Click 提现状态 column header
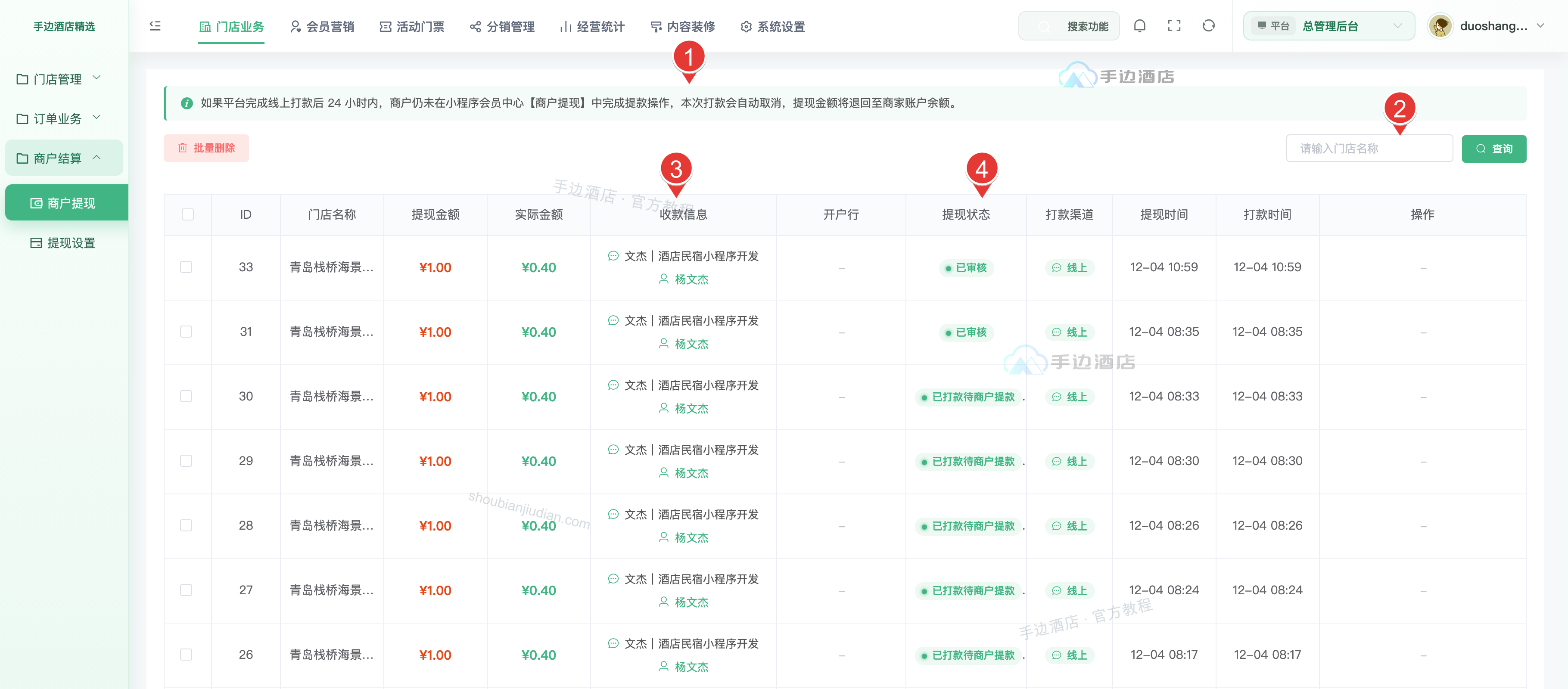The height and width of the screenshot is (689, 1568). click(966, 214)
